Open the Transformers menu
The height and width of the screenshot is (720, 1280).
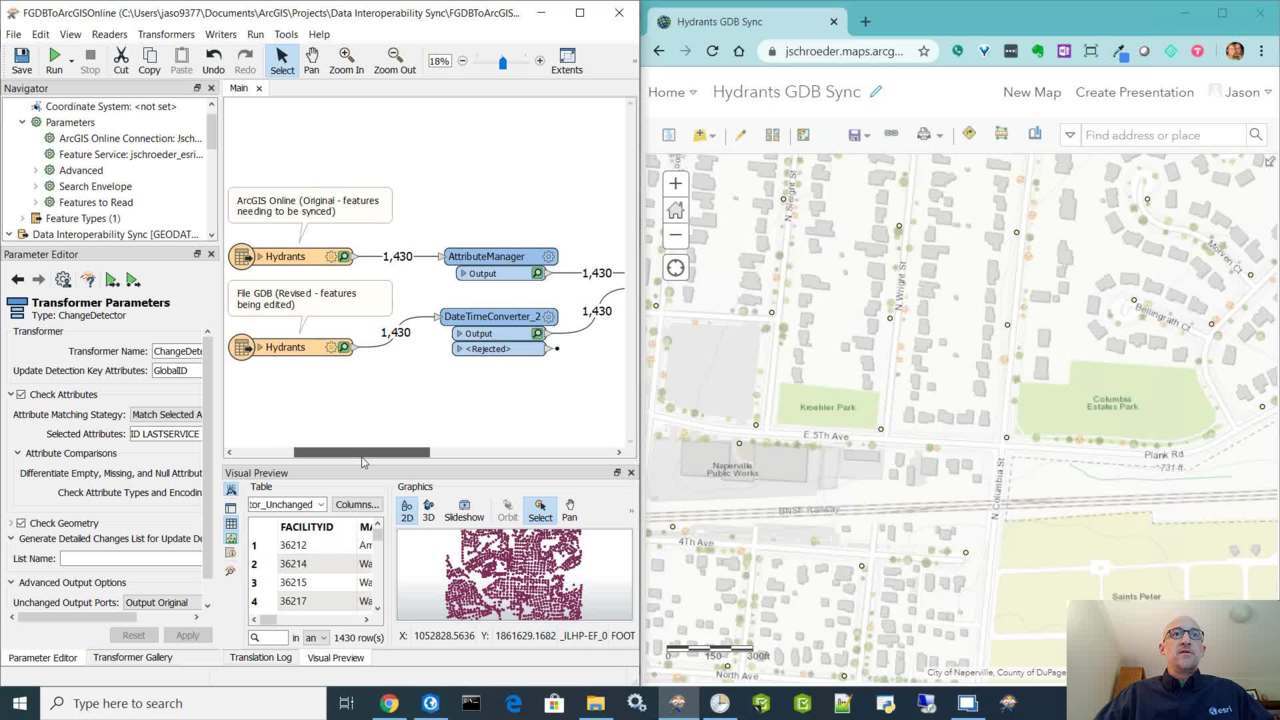[166, 34]
